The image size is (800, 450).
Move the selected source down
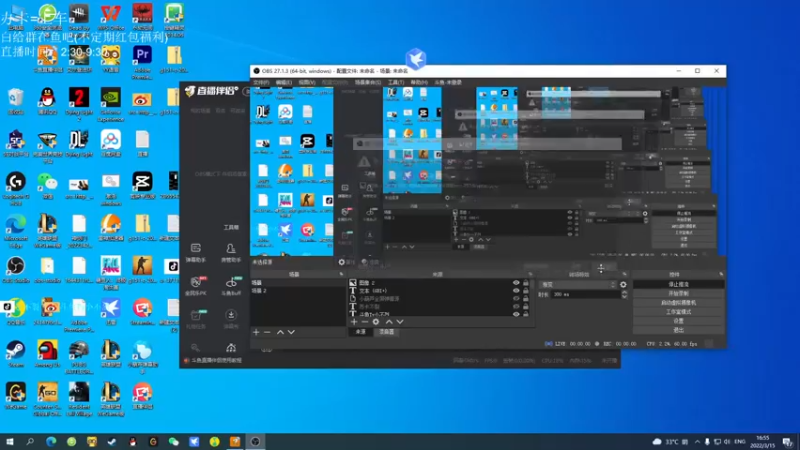[x=400, y=322]
